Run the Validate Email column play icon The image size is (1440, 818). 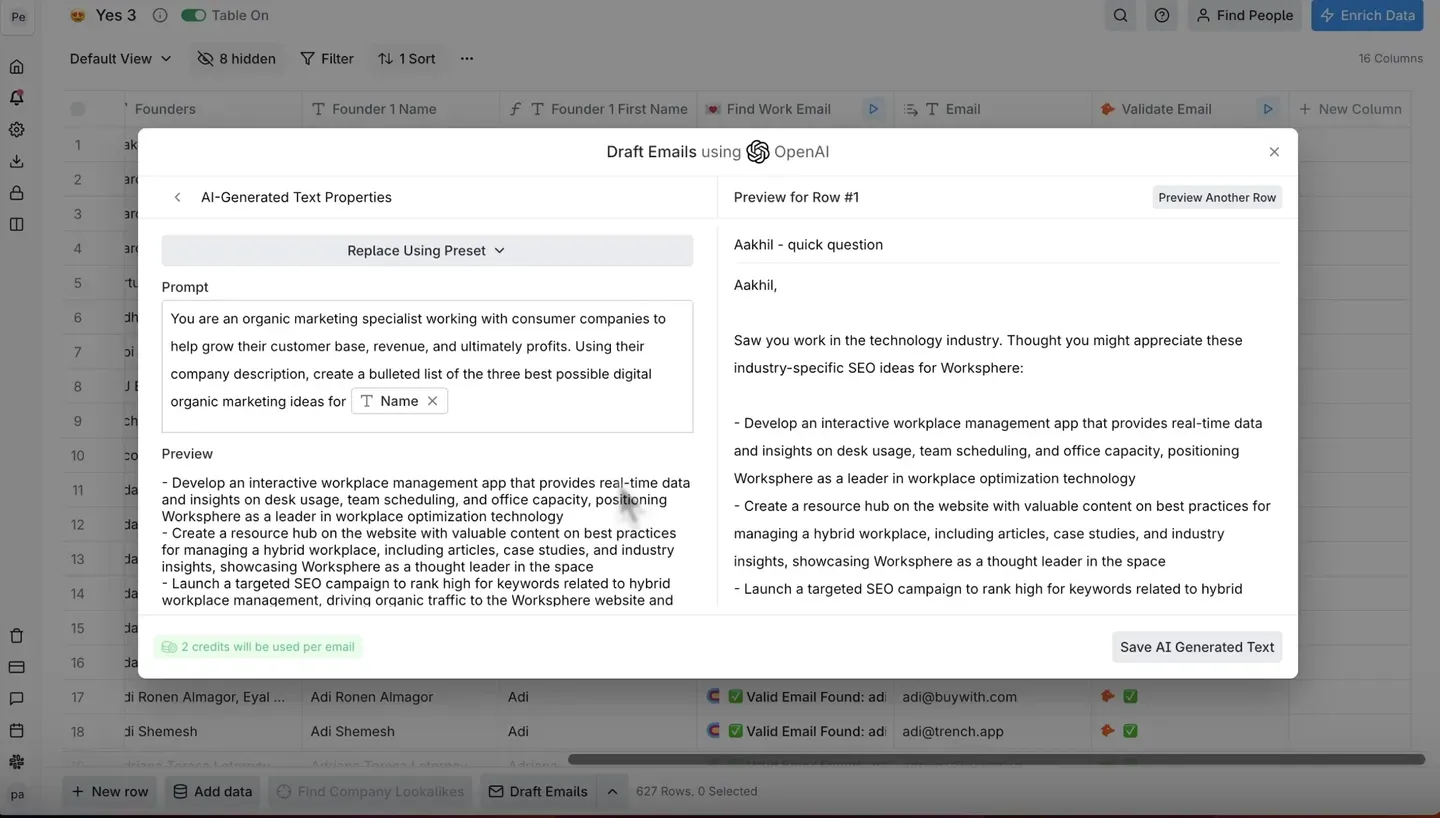(1267, 109)
